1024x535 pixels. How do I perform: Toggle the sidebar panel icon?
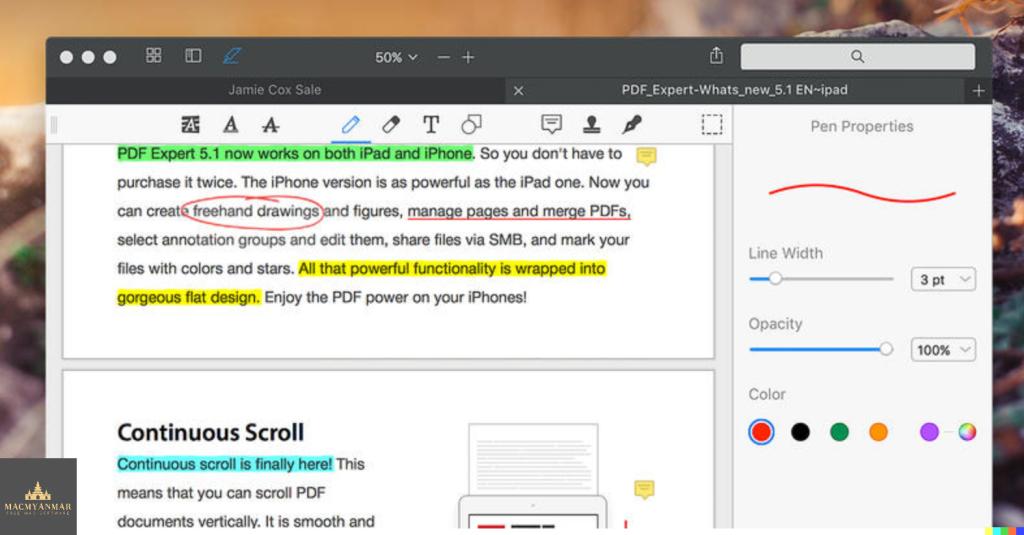pyautogui.click(x=193, y=56)
